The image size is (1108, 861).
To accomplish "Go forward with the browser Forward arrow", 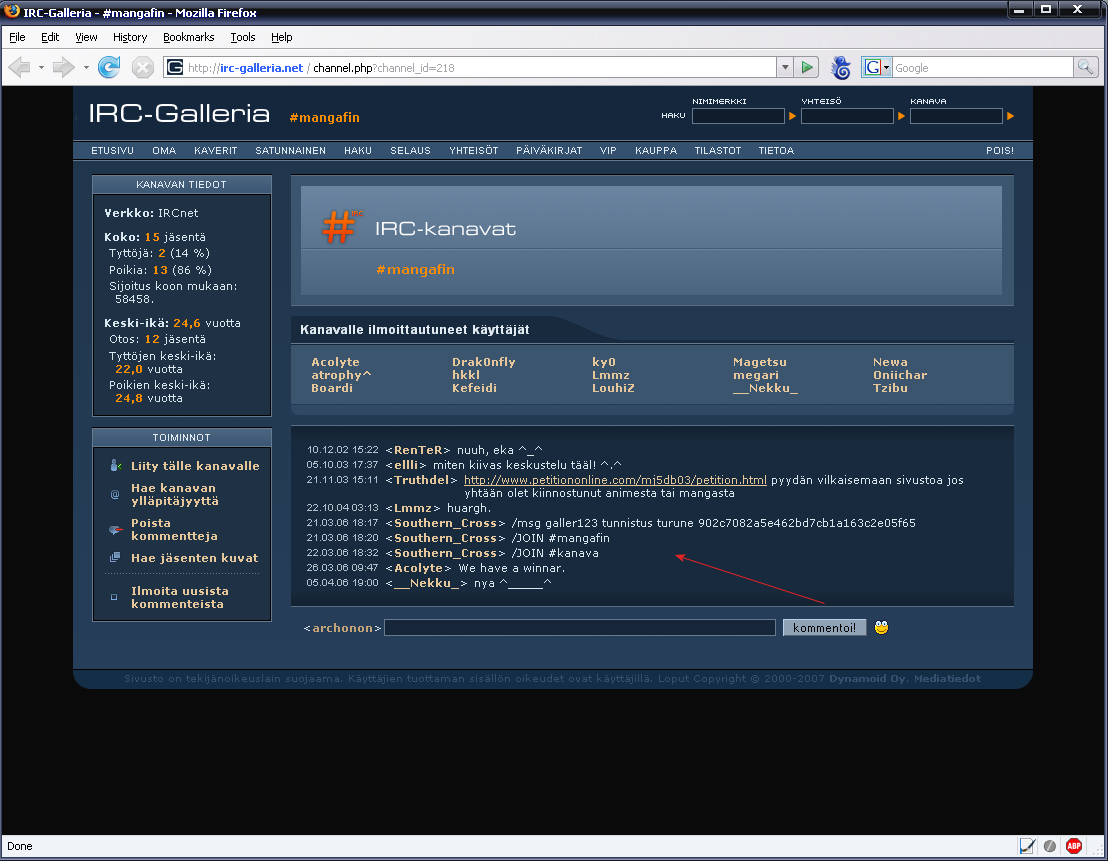I will (x=64, y=68).
